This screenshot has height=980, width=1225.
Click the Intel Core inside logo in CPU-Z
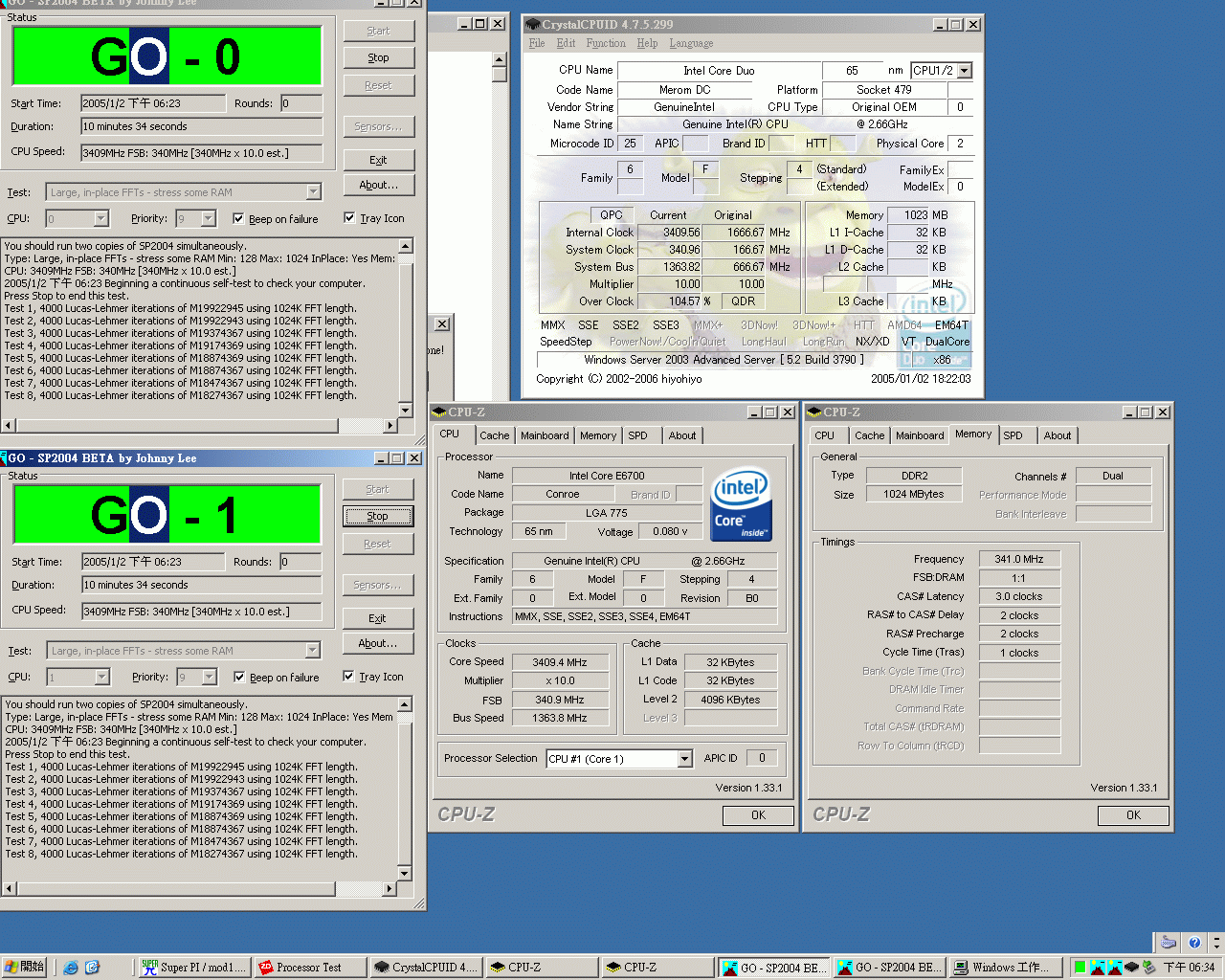[x=741, y=504]
